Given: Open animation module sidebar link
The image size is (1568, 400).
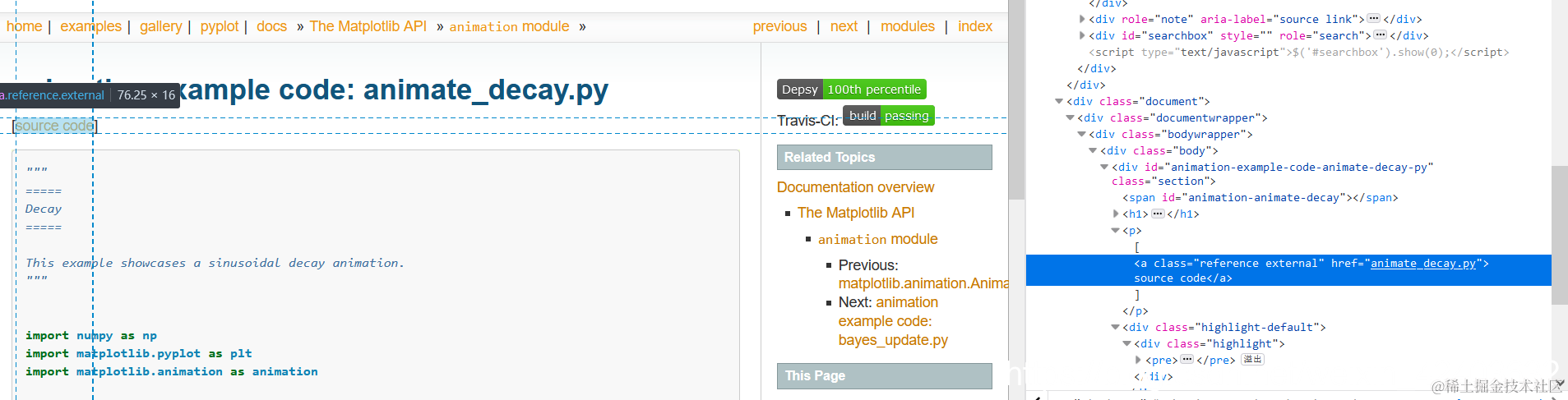Looking at the screenshot, I should 877,239.
